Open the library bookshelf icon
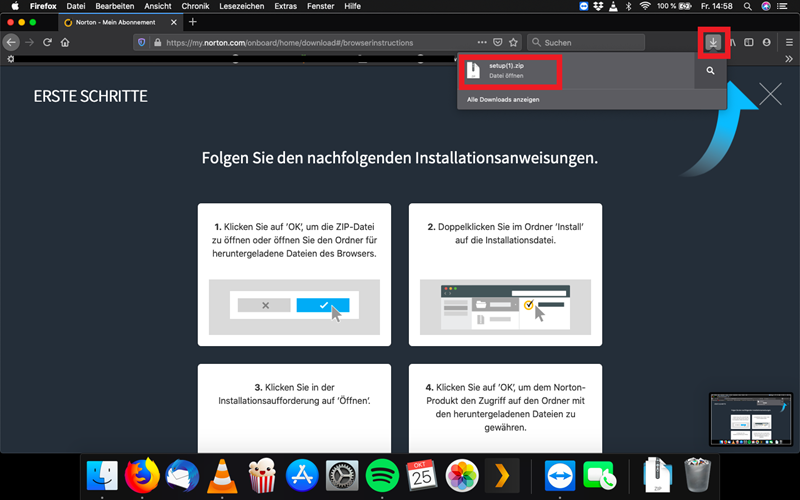 tap(733, 42)
